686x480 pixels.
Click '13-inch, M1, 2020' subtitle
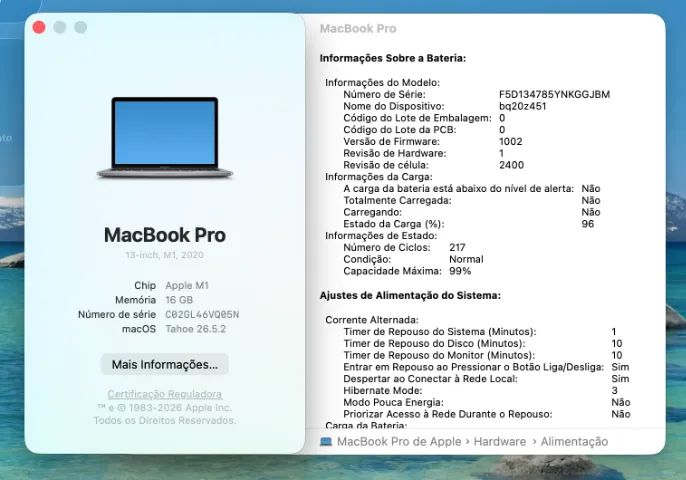click(164, 255)
